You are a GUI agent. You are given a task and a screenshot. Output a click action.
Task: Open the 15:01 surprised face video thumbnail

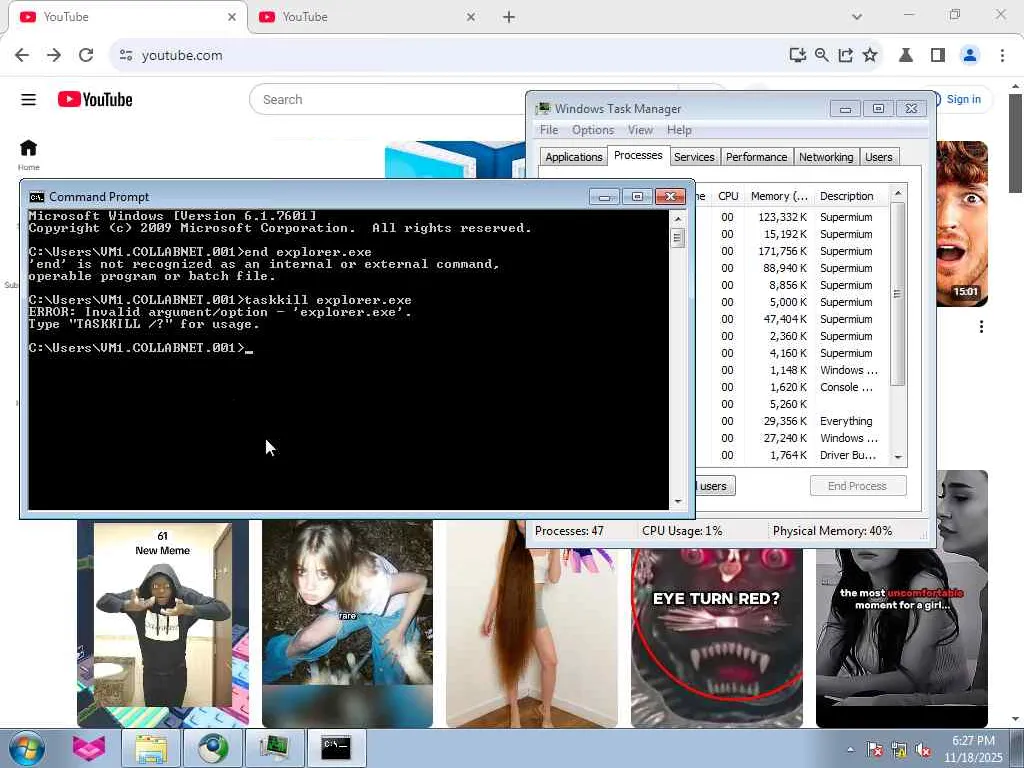tap(961, 224)
